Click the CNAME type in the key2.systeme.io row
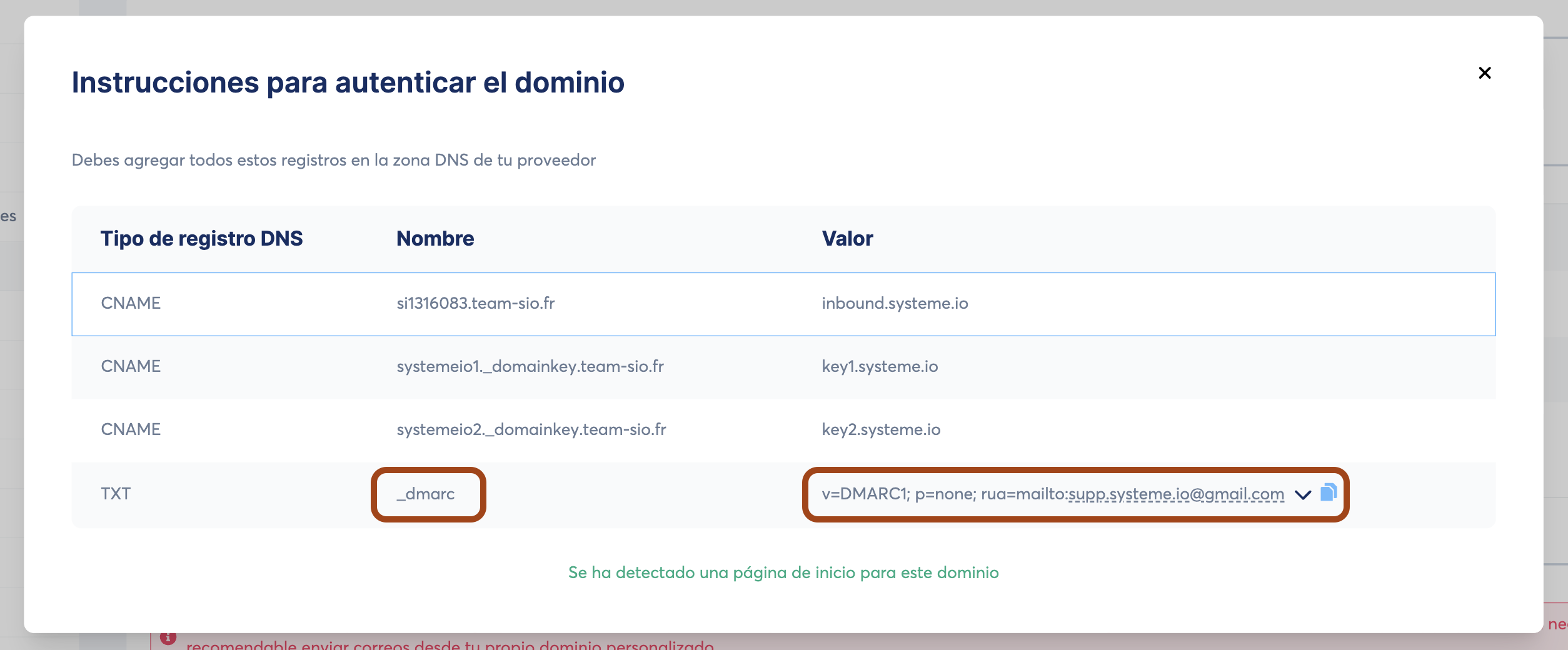The width and height of the screenshot is (1568, 650). click(131, 429)
